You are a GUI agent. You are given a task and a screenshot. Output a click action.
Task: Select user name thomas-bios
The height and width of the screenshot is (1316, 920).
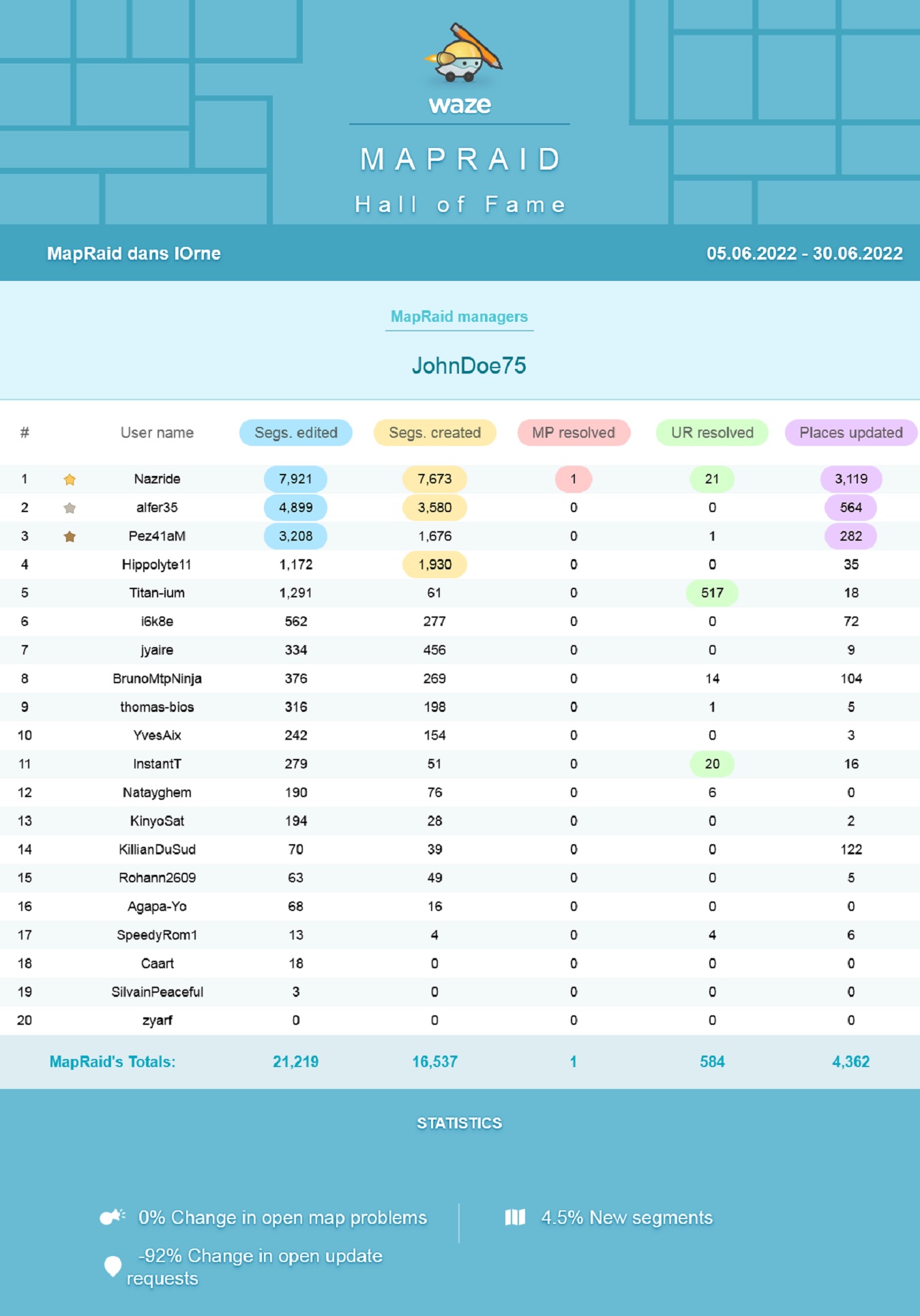157,707
